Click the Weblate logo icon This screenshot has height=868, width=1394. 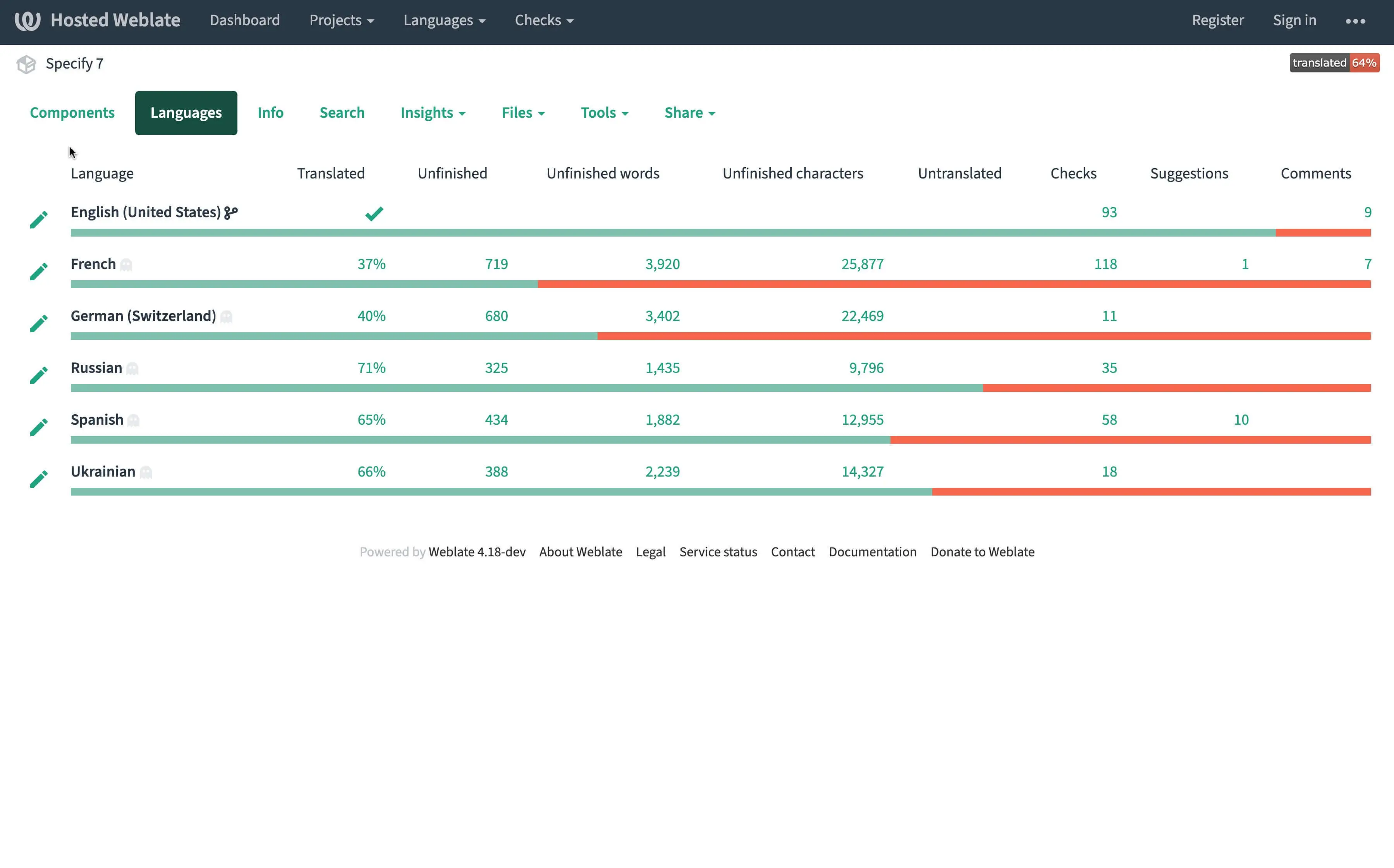pyautogui.click(x=27, y=21)
